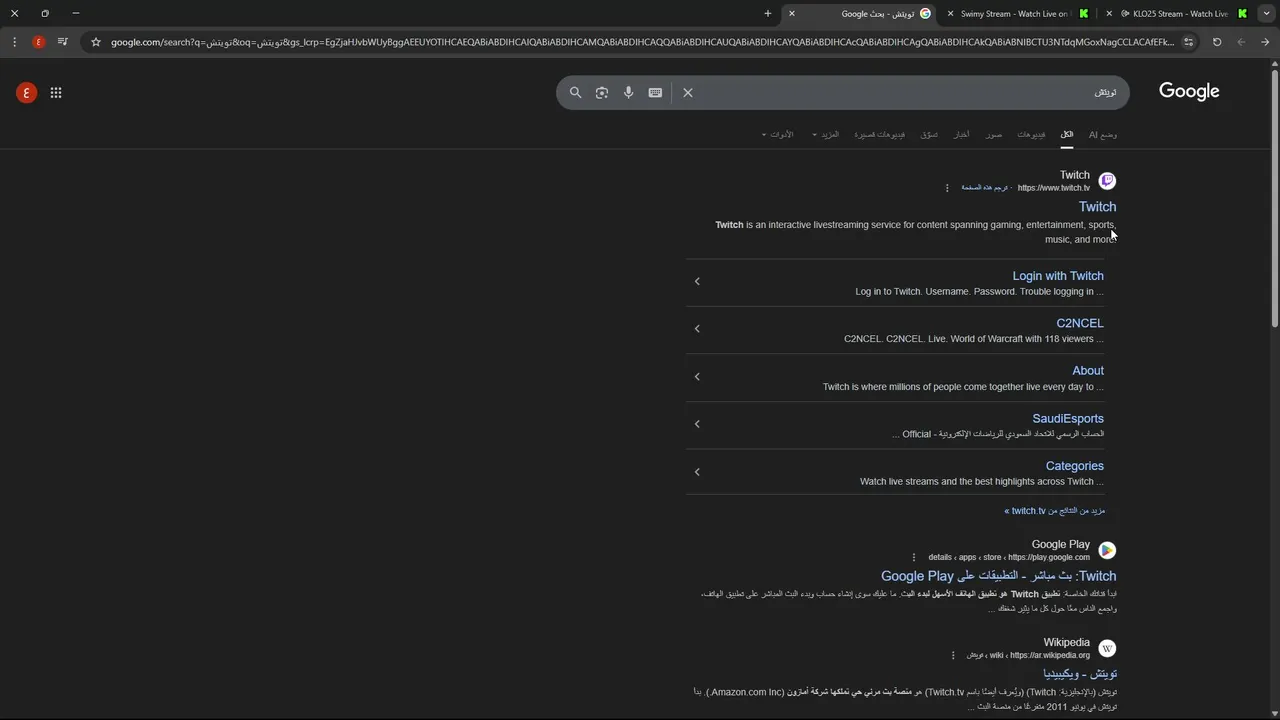Open the Google account avatar on the page
This screenshot has width=1280, height=720.
27,93
